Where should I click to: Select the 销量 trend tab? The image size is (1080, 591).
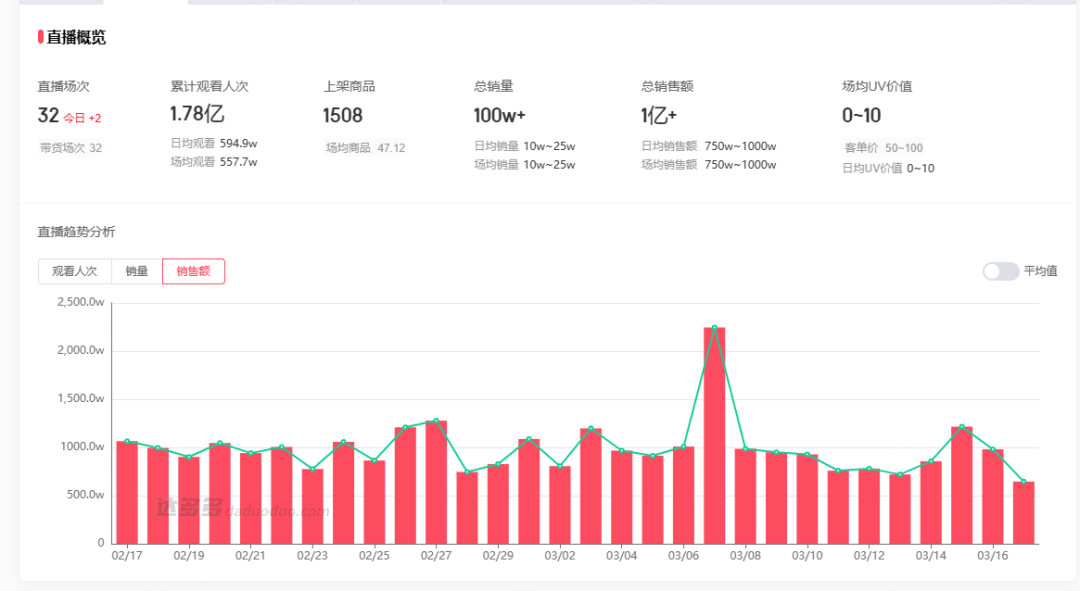tap(137, 271)
